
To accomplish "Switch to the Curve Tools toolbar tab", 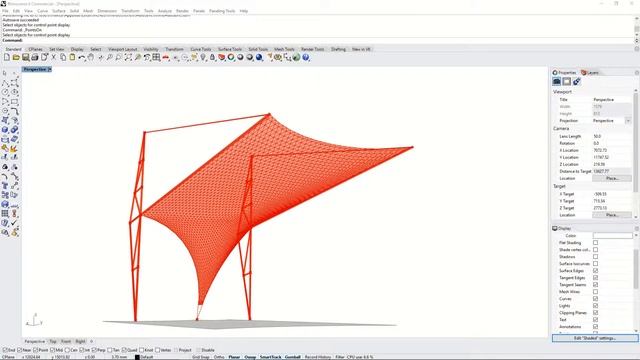I will click(x=201, y=49).
